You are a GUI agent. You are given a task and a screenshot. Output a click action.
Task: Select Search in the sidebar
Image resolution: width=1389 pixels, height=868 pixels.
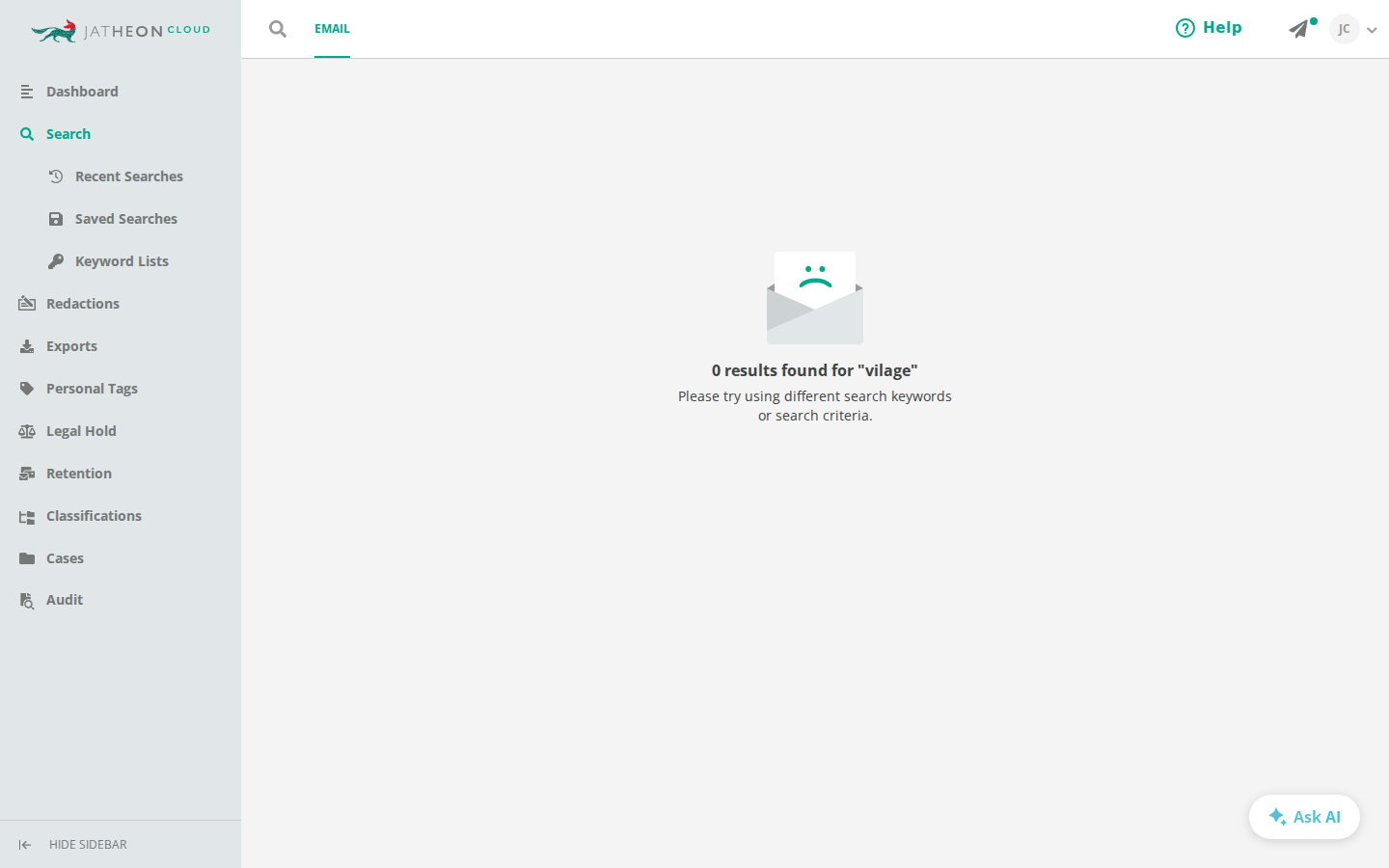(68, 134)
